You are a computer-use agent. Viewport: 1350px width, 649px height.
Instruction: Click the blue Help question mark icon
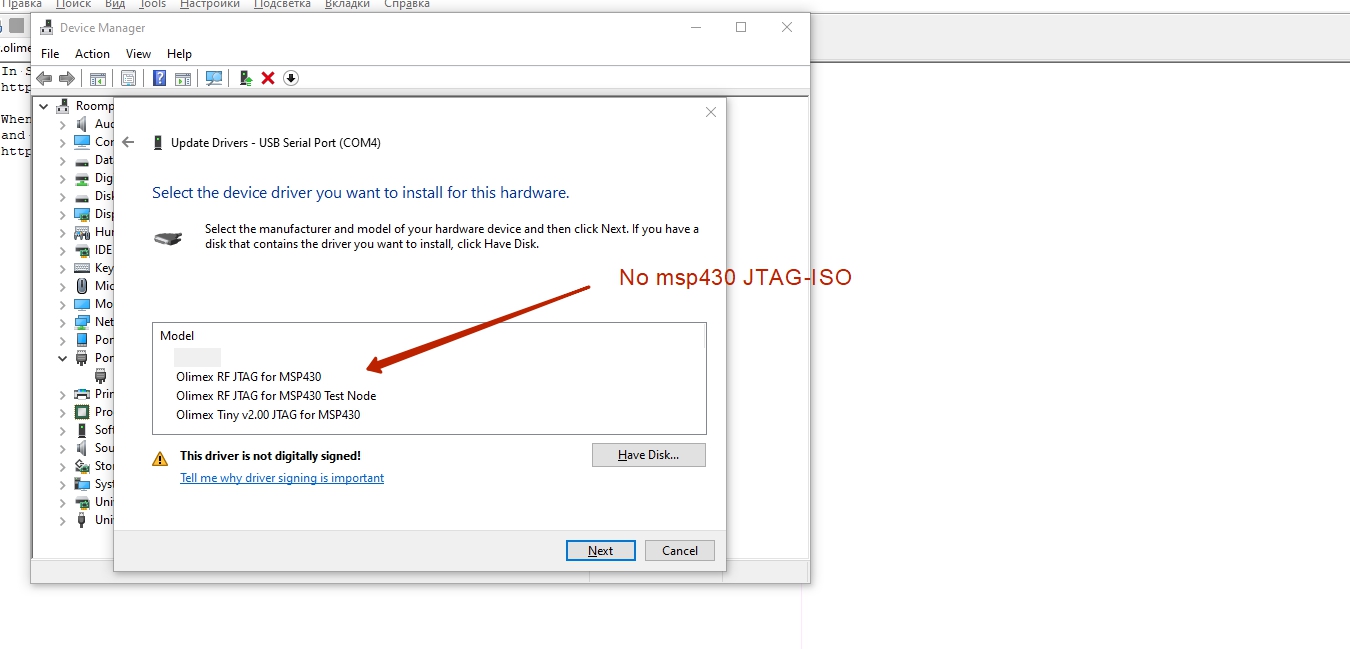click(x=159, y=78)
